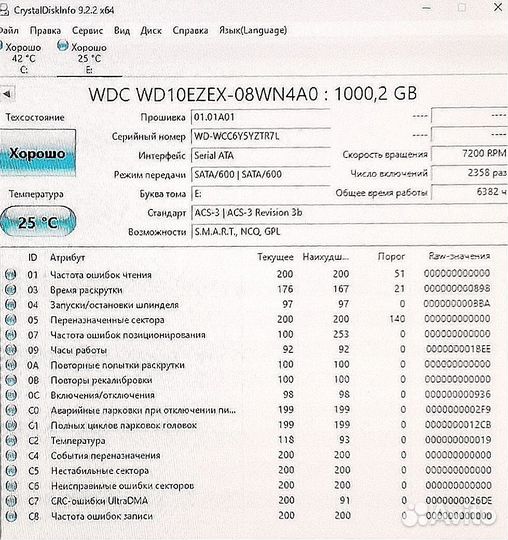Select the 'Часы работы' attribute name

click(x=79, y=350)
